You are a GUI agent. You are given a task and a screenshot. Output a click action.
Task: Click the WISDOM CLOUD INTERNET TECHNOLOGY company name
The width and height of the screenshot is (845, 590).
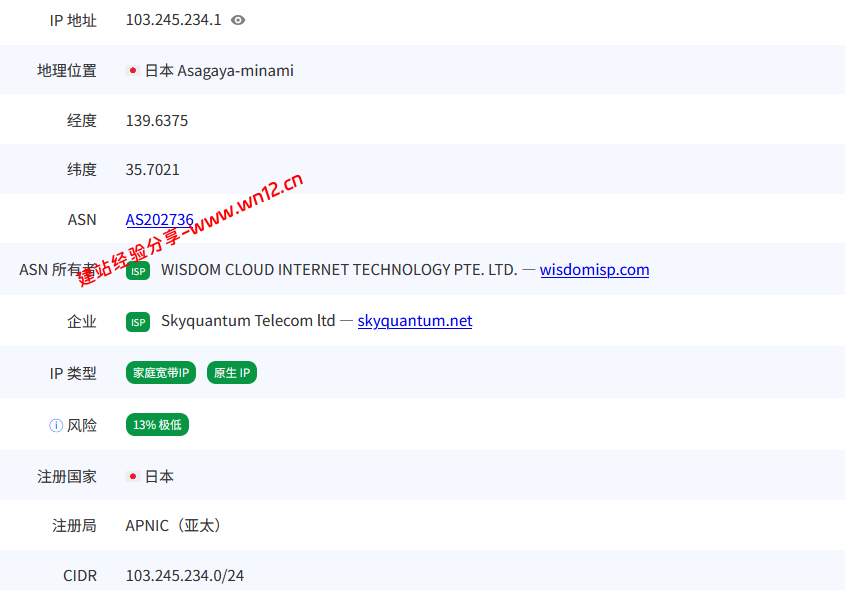tap(339, 269)
